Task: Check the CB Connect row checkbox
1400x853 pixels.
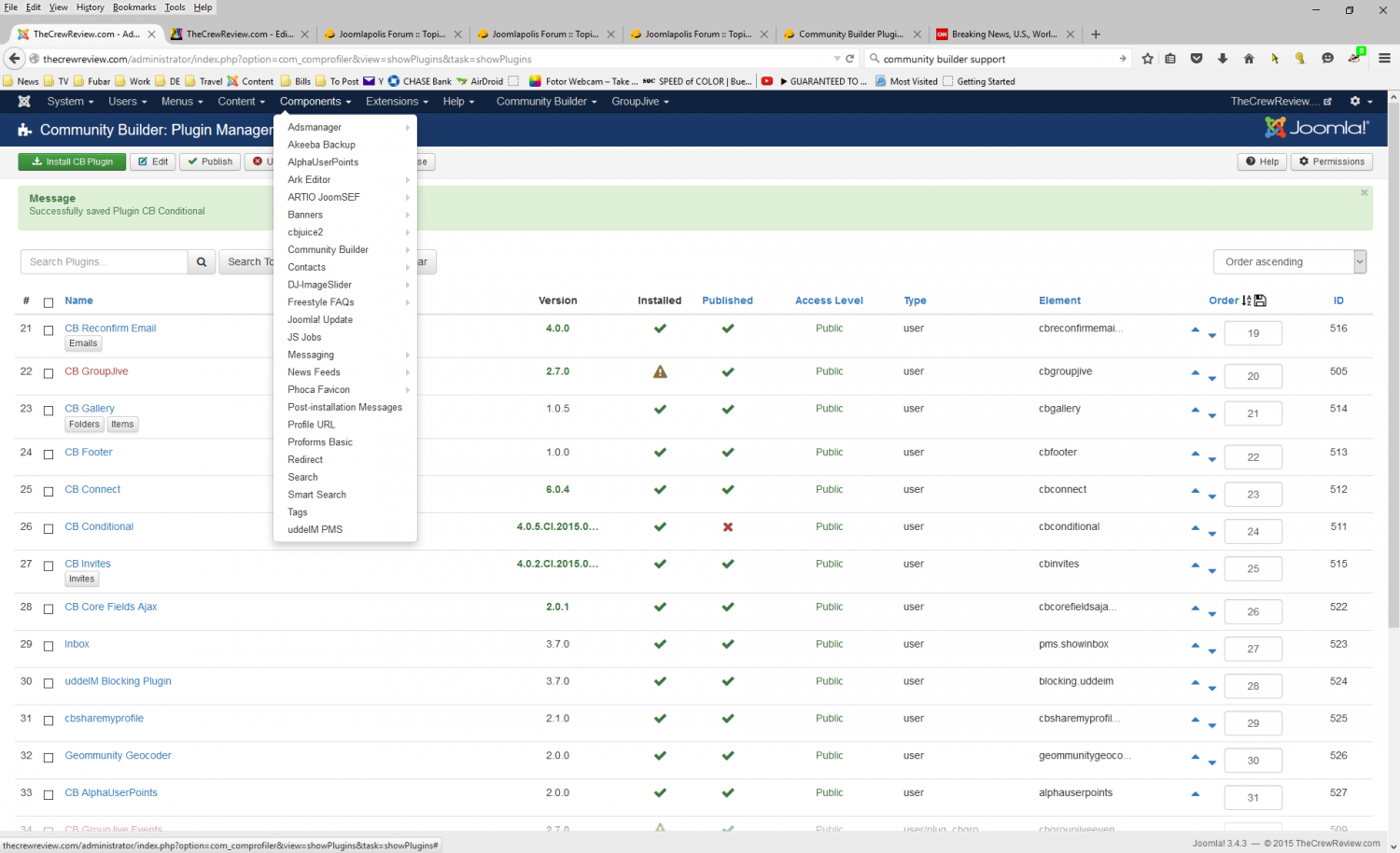Action: pyautogui.click(x=49, y=492)
